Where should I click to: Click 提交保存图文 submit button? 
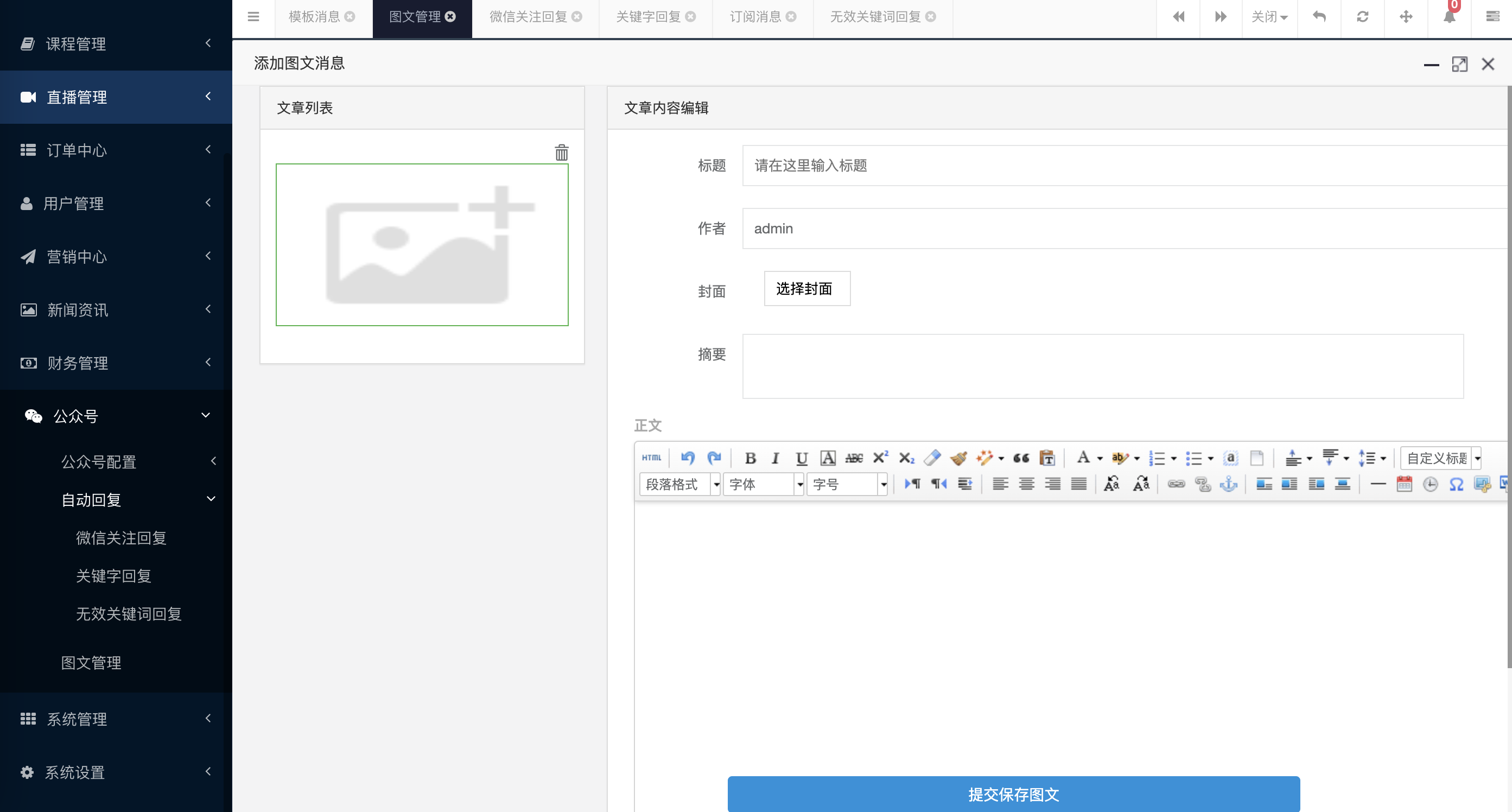coord(1013,794)
